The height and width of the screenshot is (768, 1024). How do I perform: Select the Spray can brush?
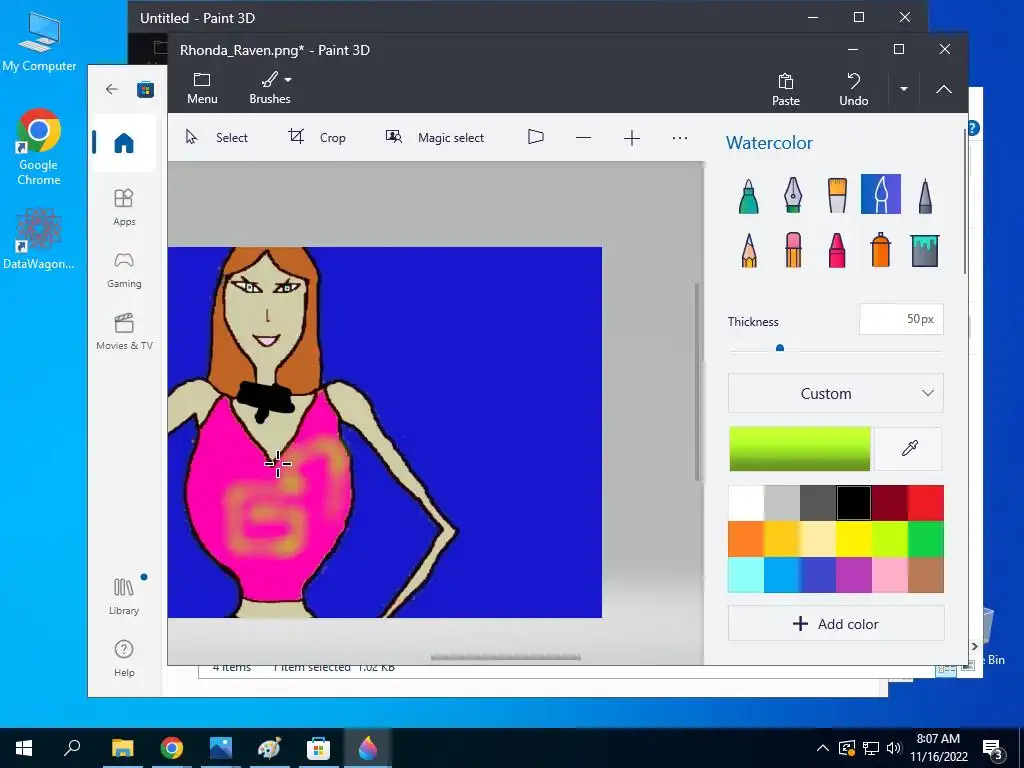pos(880,250)
